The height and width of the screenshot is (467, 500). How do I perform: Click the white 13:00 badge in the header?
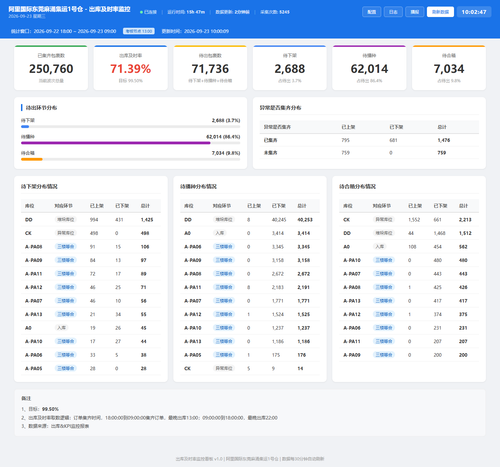click(x=139, y=31)
